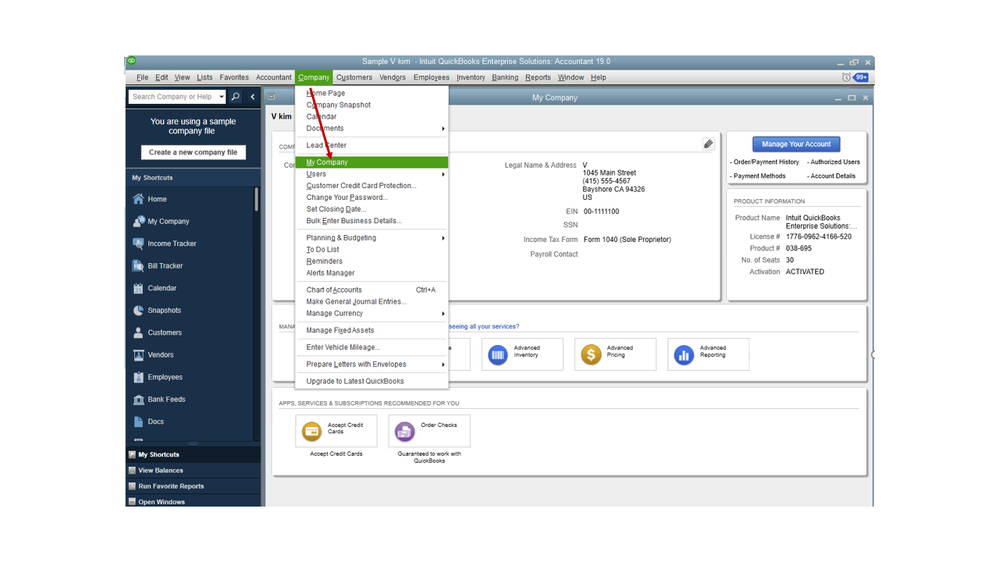This screenshot has height=562, width=999.
Task: Expand Prepare Letters with Envelopes submenu
Action: [x=443, y=364]
